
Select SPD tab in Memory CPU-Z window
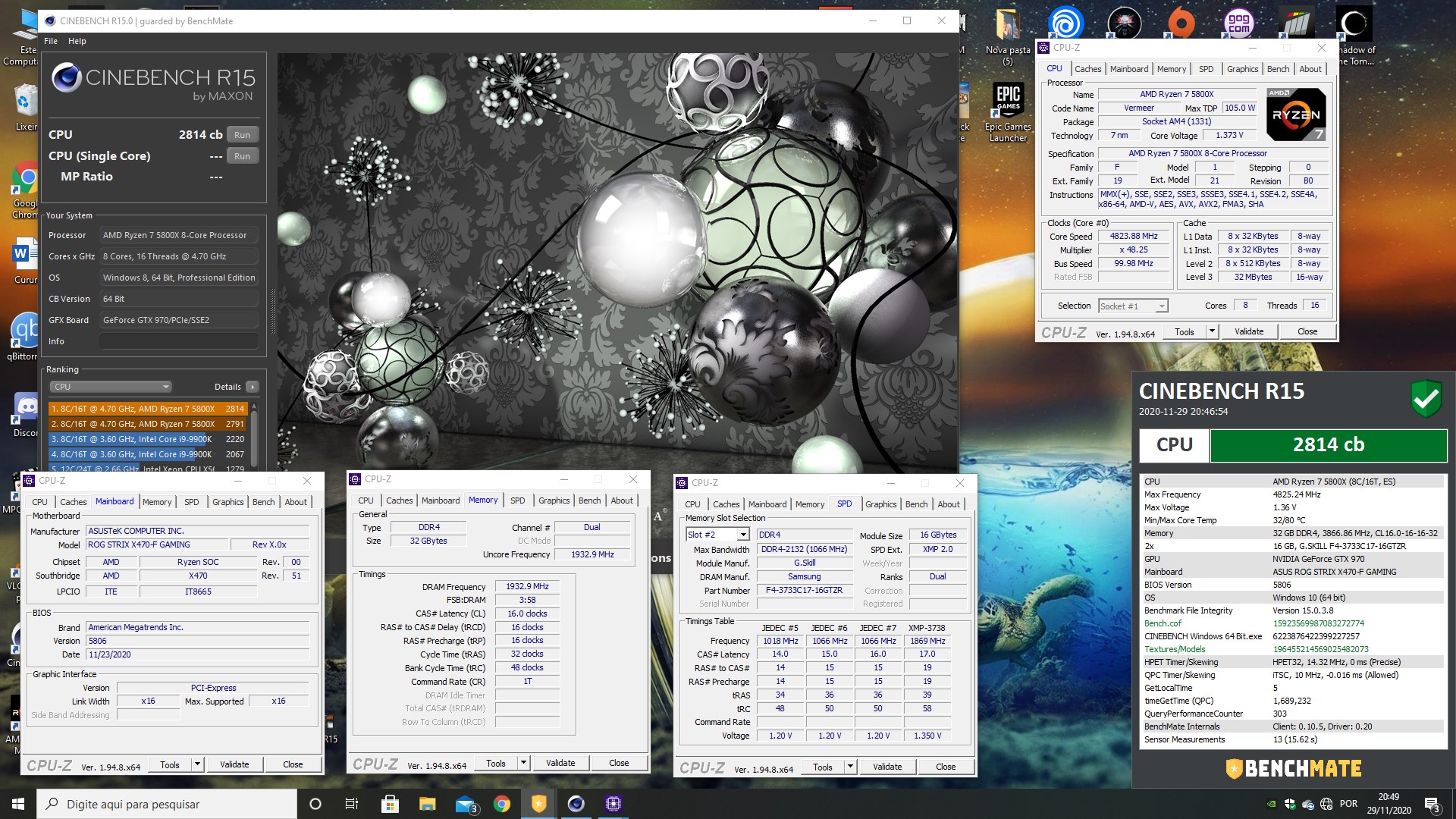click(517, 500)
